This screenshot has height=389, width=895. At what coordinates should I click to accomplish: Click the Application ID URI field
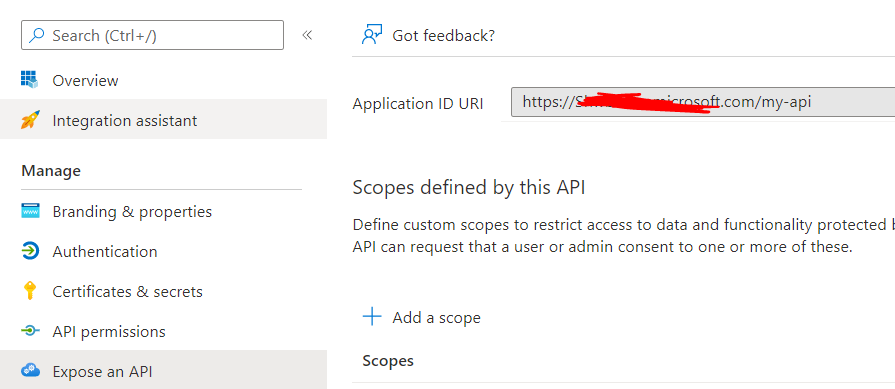(703, 102)
